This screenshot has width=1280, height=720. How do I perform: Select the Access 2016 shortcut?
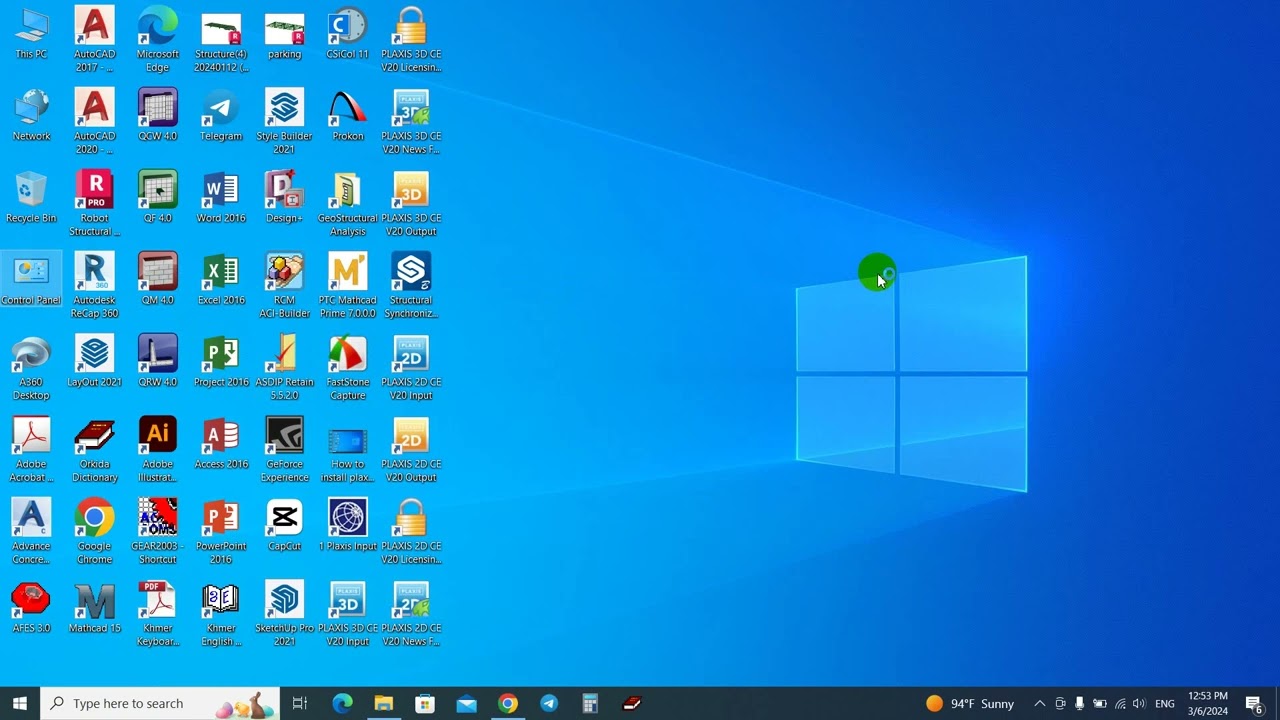pyautogui.click(x=221, y=444)
